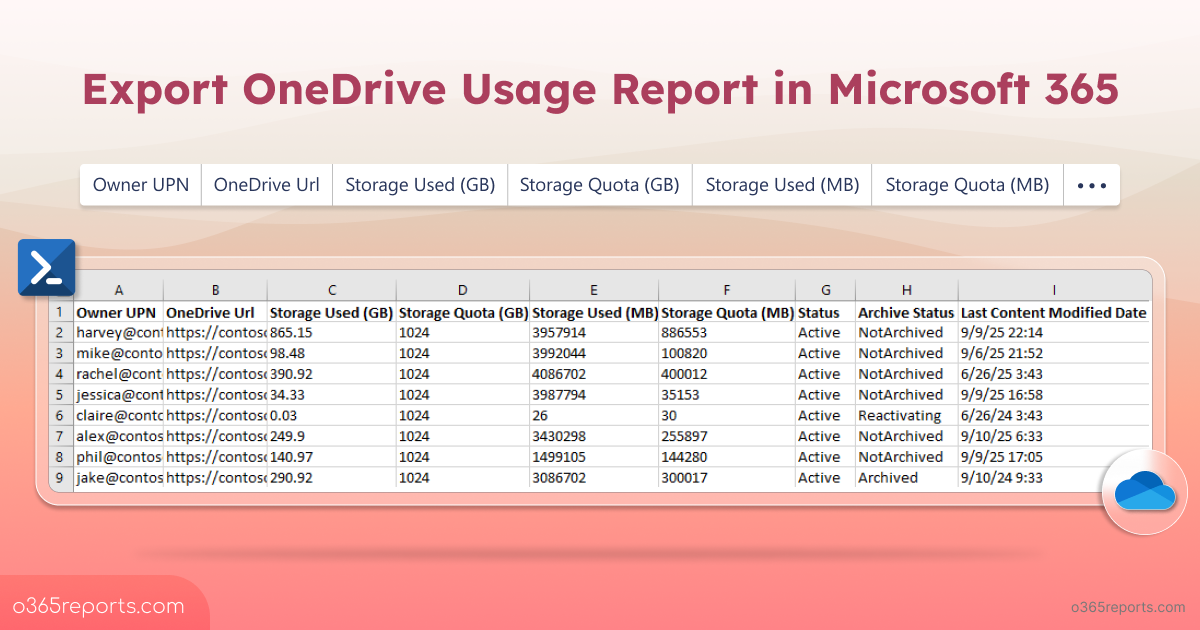This screenshot has height=630, width=1200.
Task: Click the Archive Status header cell
Action: [x=906, y=312]
